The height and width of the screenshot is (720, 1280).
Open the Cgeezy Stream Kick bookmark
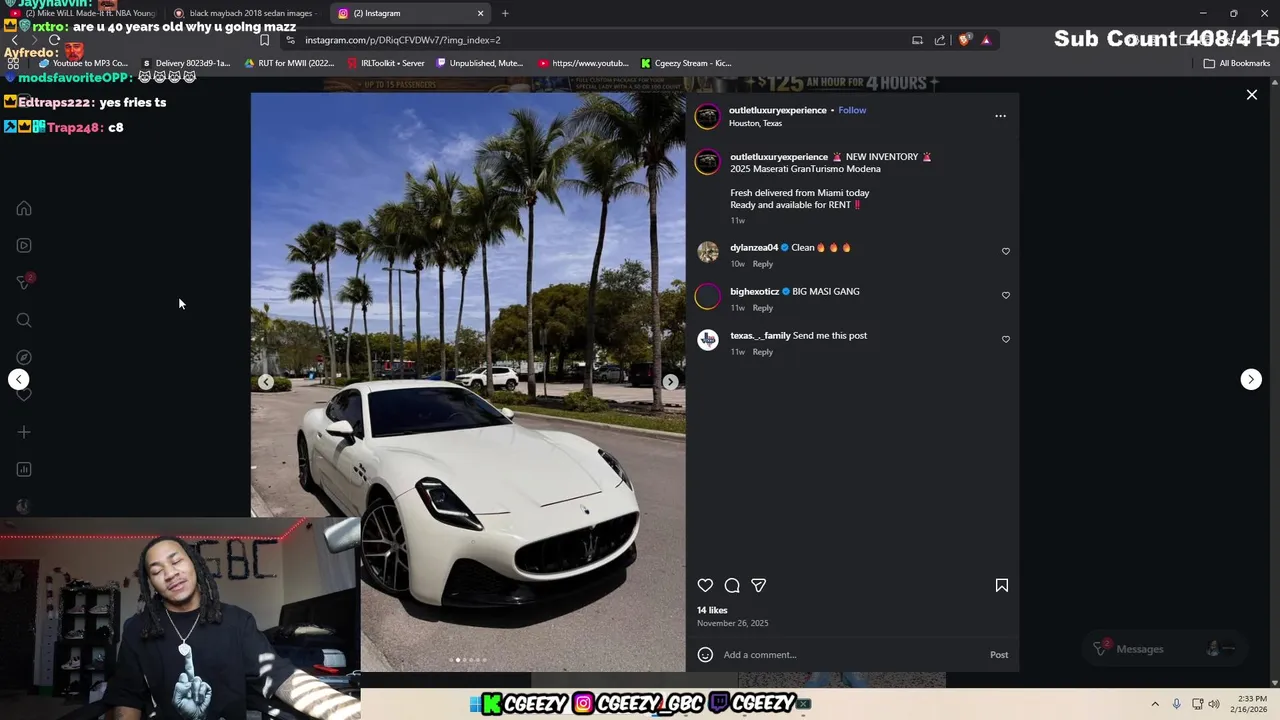point(687,63)
